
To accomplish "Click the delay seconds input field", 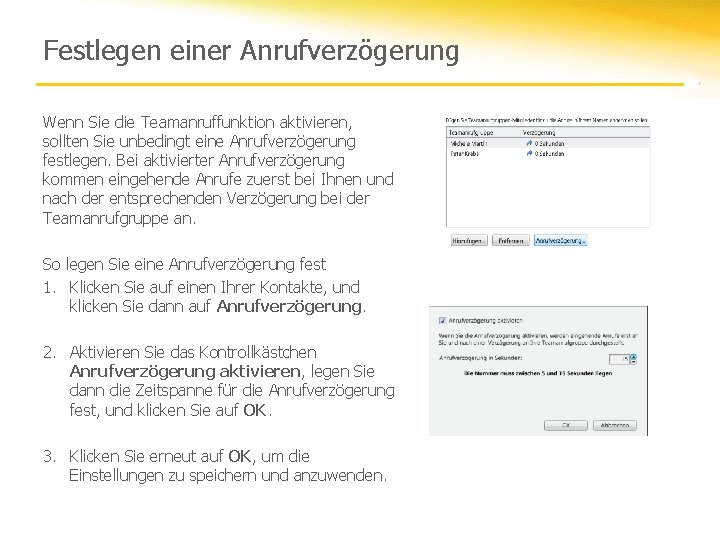I will [619, 359].
